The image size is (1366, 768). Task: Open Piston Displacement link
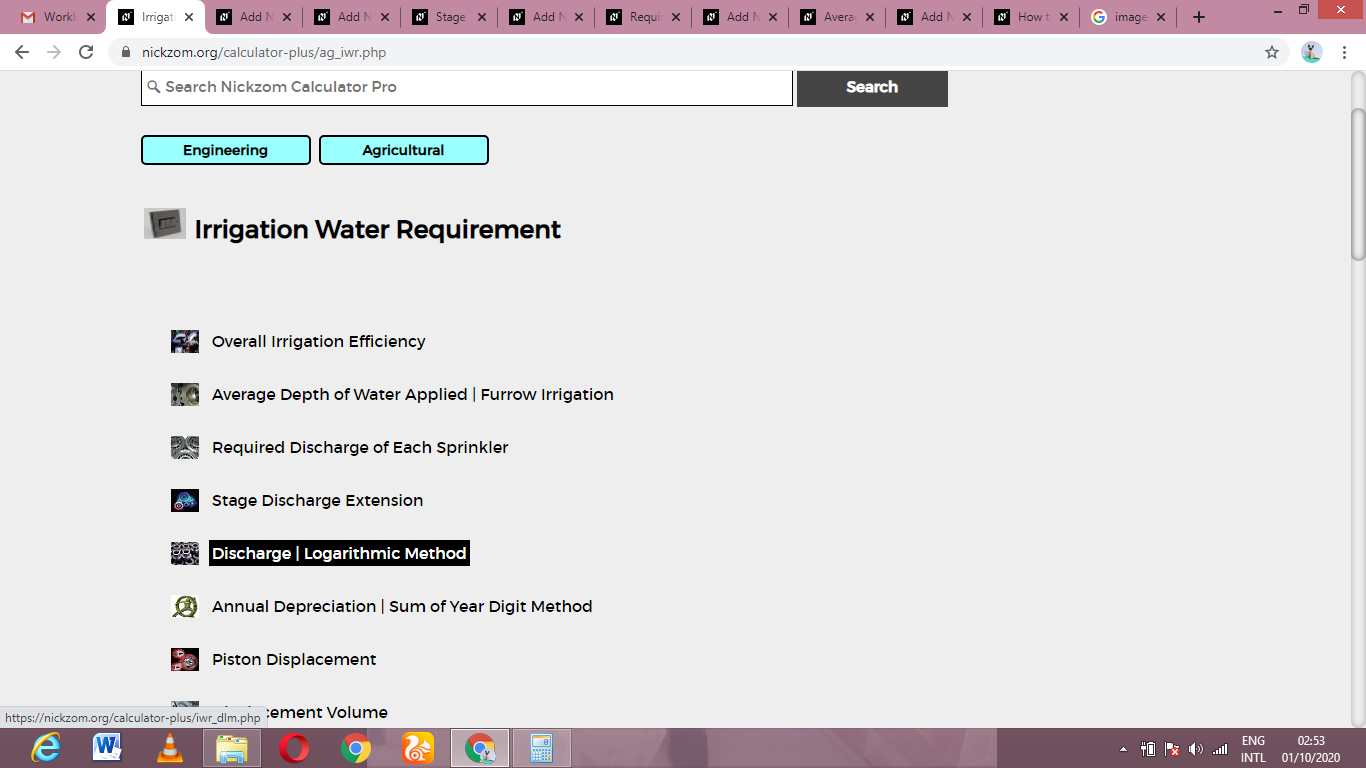[294, 660]
